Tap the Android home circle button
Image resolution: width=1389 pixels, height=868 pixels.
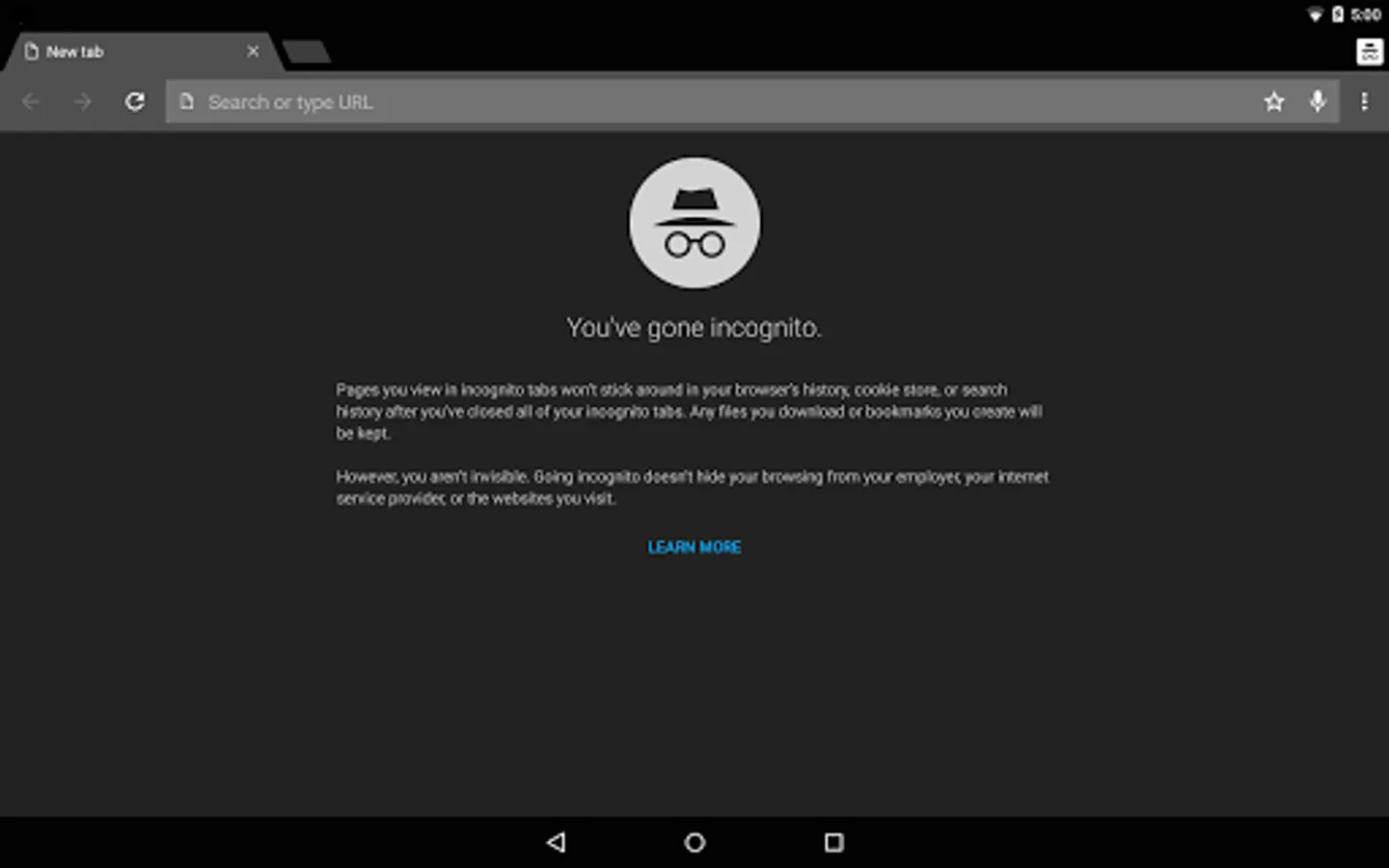694,842
